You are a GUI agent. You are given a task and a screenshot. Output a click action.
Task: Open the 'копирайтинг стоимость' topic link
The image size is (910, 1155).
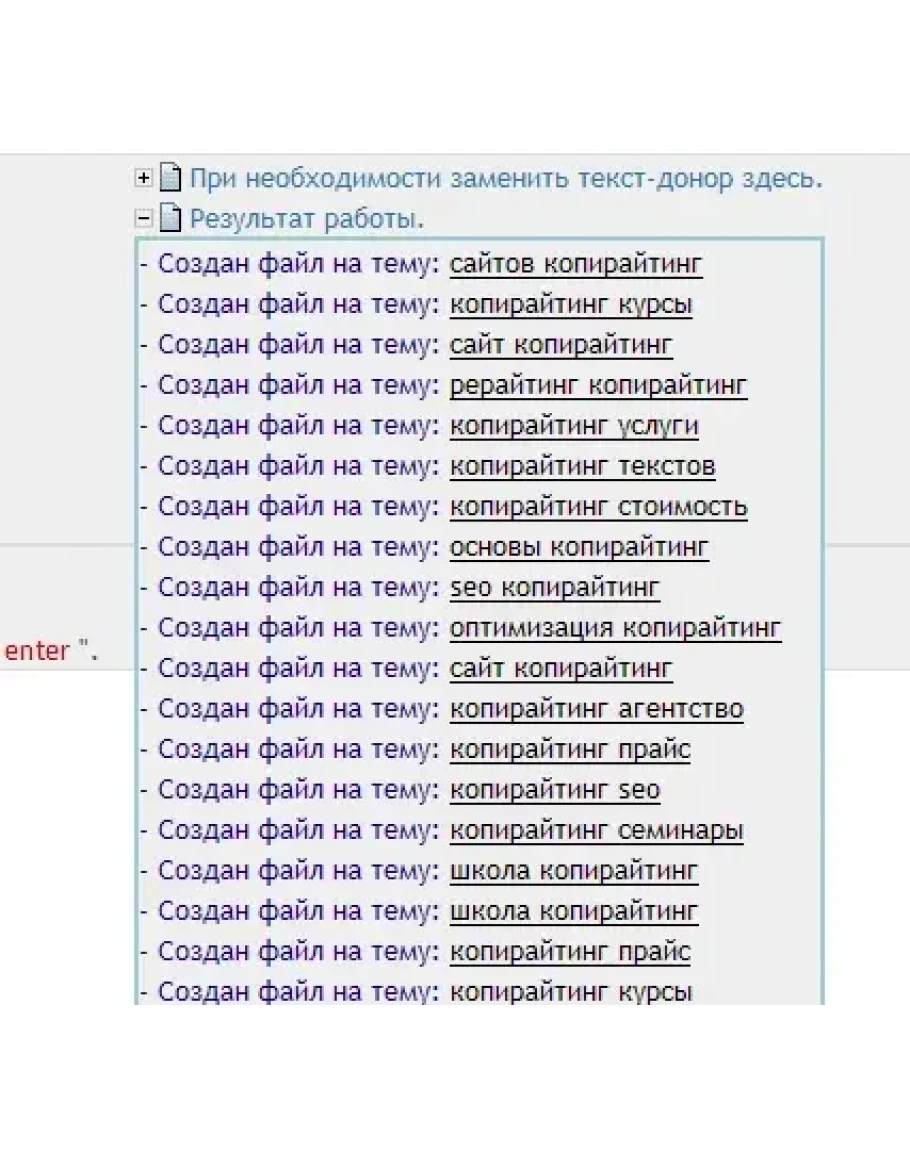click(x=598, y=507)
